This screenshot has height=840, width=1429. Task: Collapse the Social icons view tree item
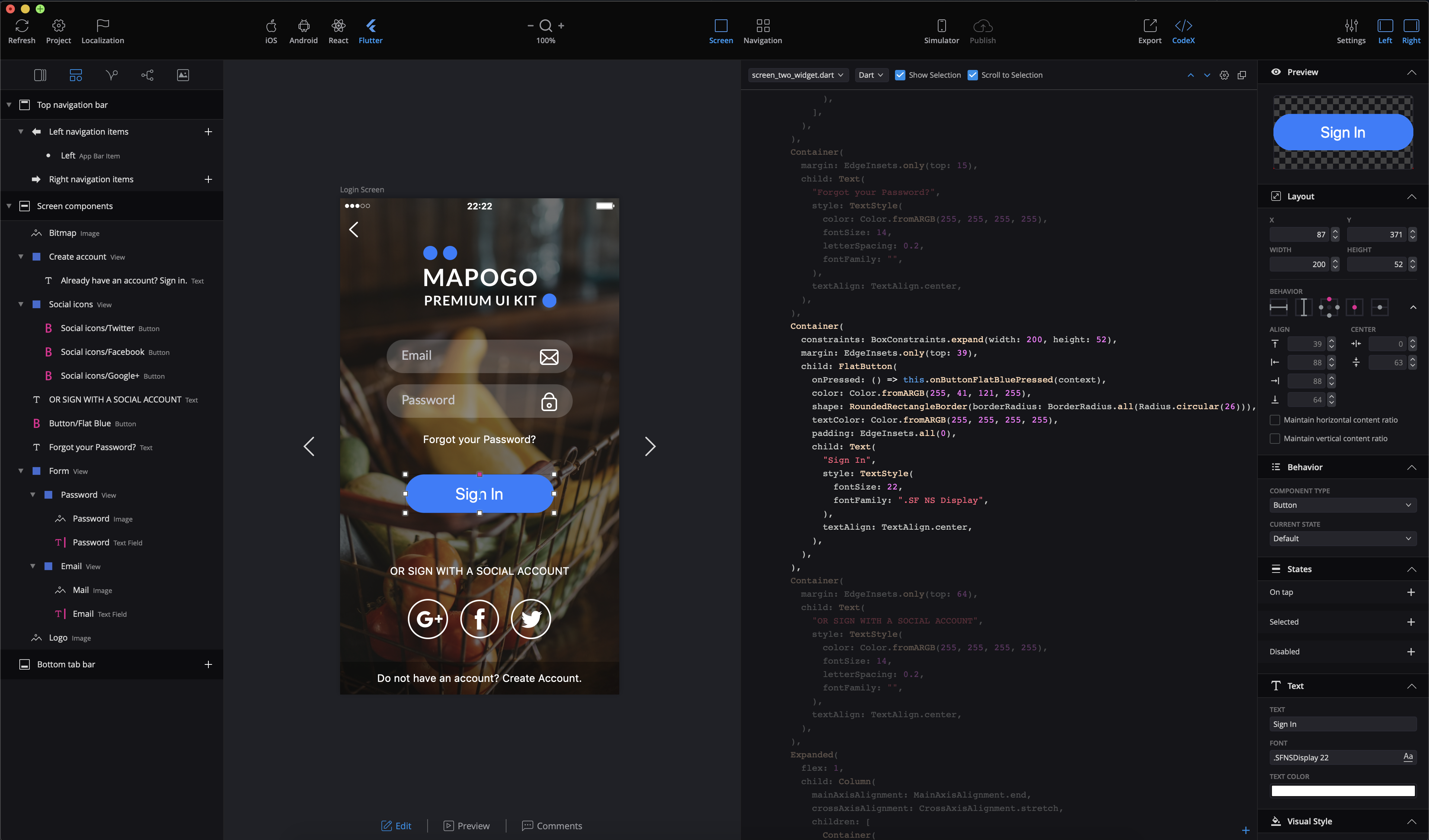(x=21, y=304)
